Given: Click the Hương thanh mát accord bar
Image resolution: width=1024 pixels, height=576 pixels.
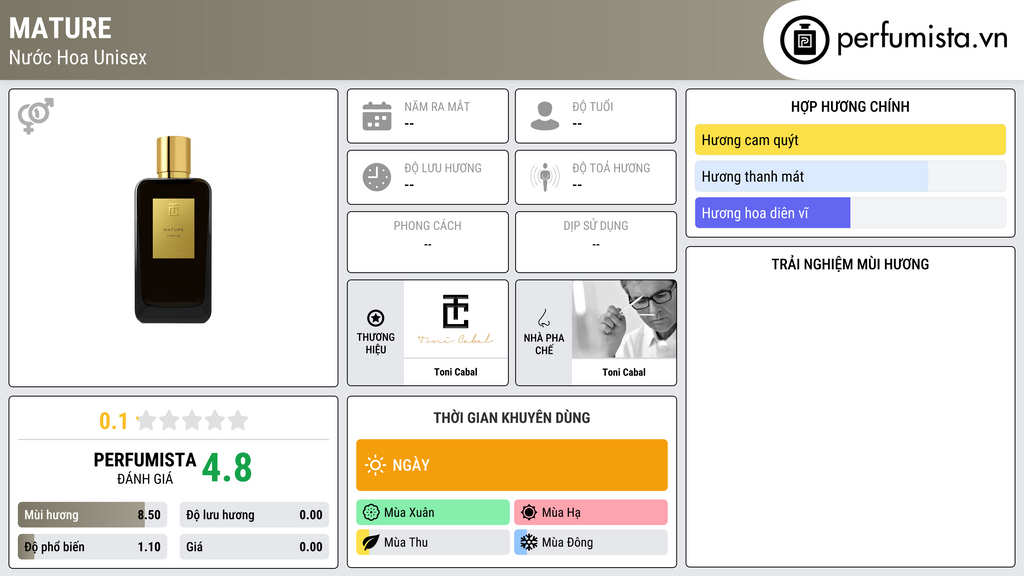Looking at the screenshot, I should [x=850, y=176].
